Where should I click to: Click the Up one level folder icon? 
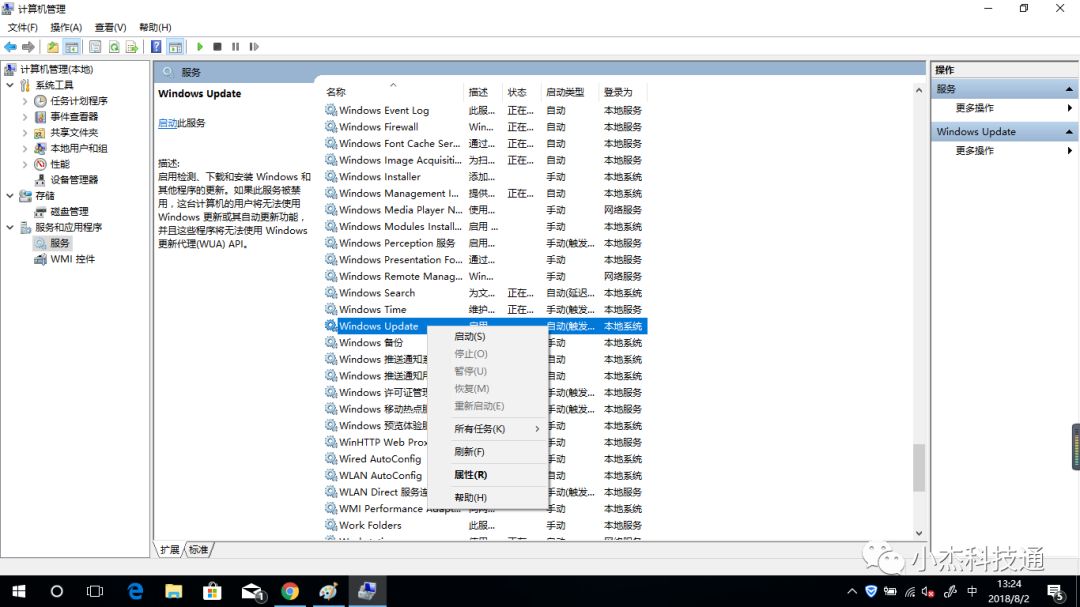(52, 47)
